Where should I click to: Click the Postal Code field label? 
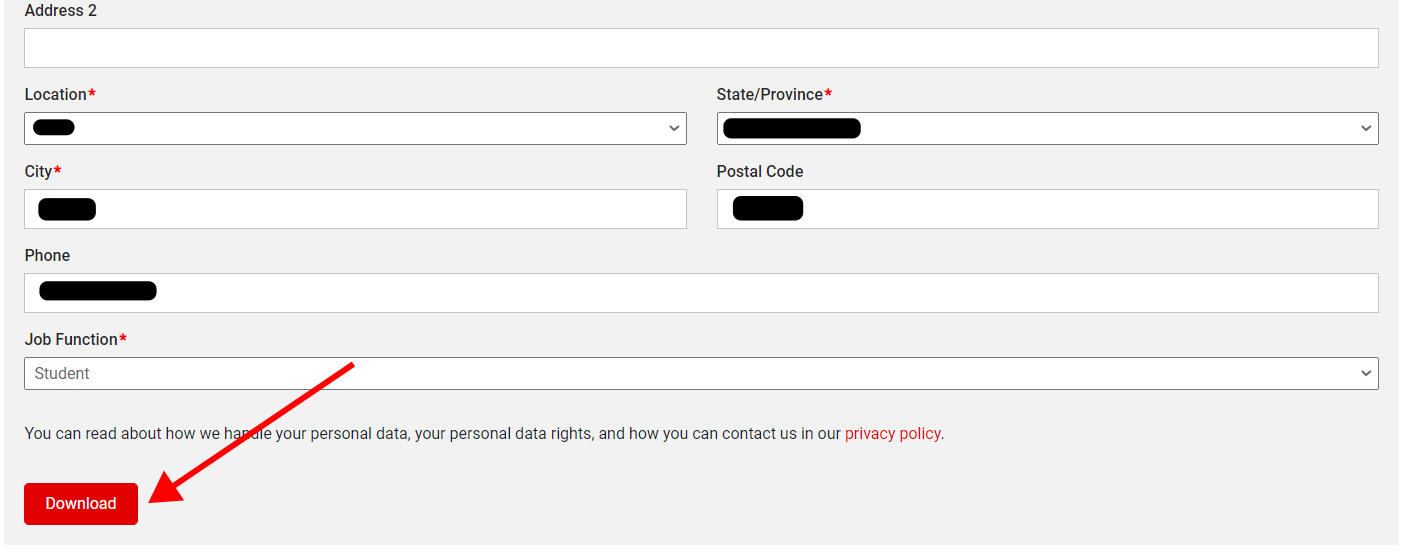(x=760, y=172)
